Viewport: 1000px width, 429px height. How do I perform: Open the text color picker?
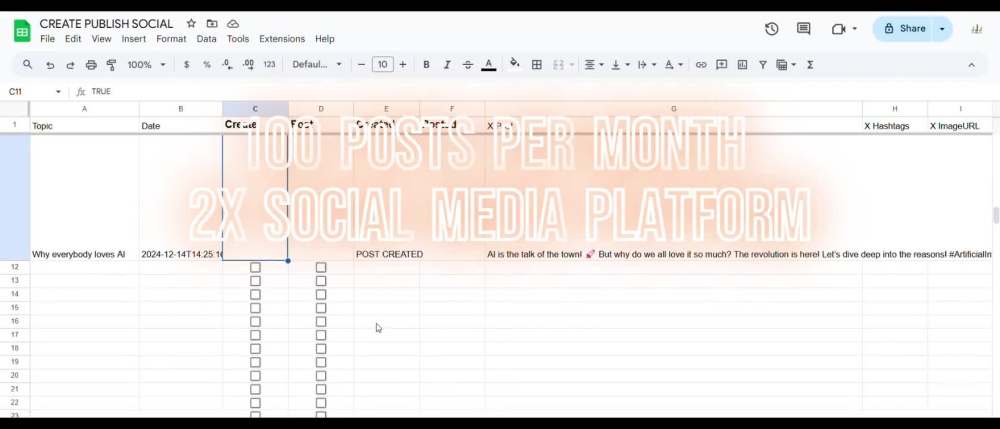pos(489,64)
